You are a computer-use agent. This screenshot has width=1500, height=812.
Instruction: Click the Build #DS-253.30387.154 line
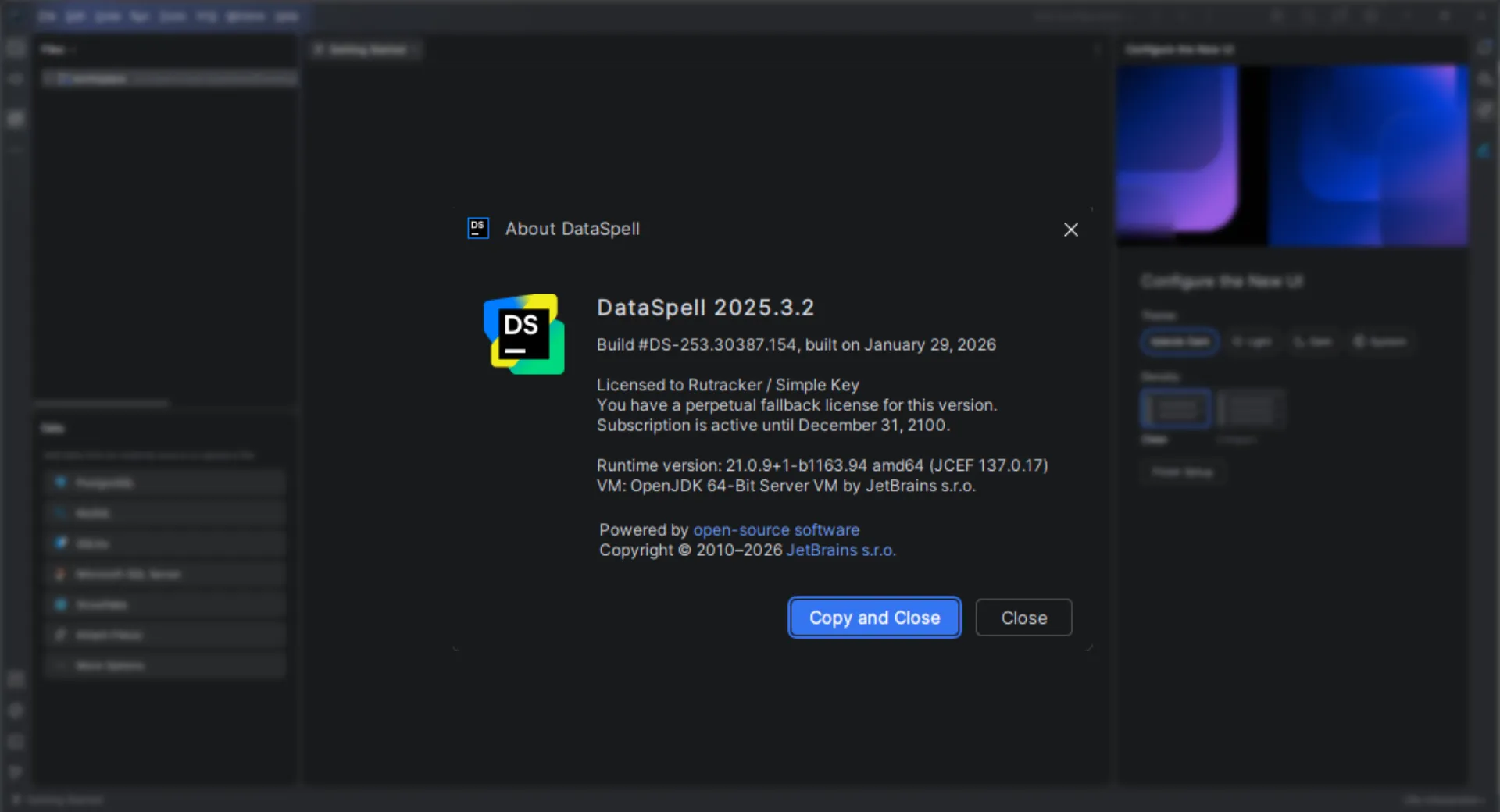coord(796,345)
